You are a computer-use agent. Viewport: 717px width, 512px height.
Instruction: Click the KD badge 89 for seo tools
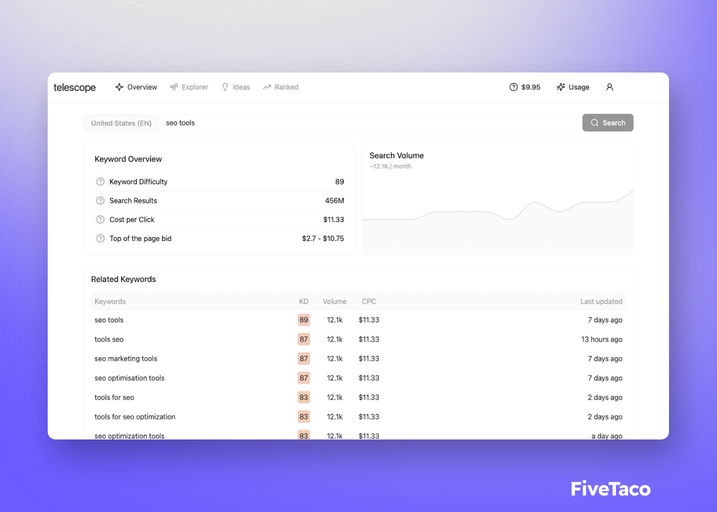tap(304, 320)
